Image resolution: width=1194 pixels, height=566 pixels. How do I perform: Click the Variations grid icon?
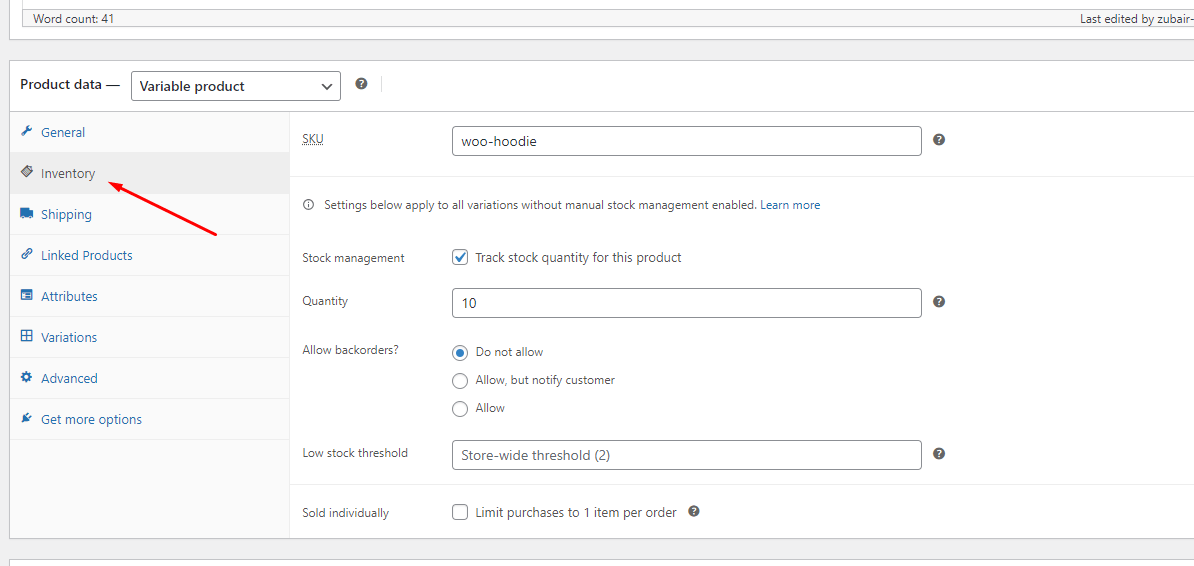point(27,337)
